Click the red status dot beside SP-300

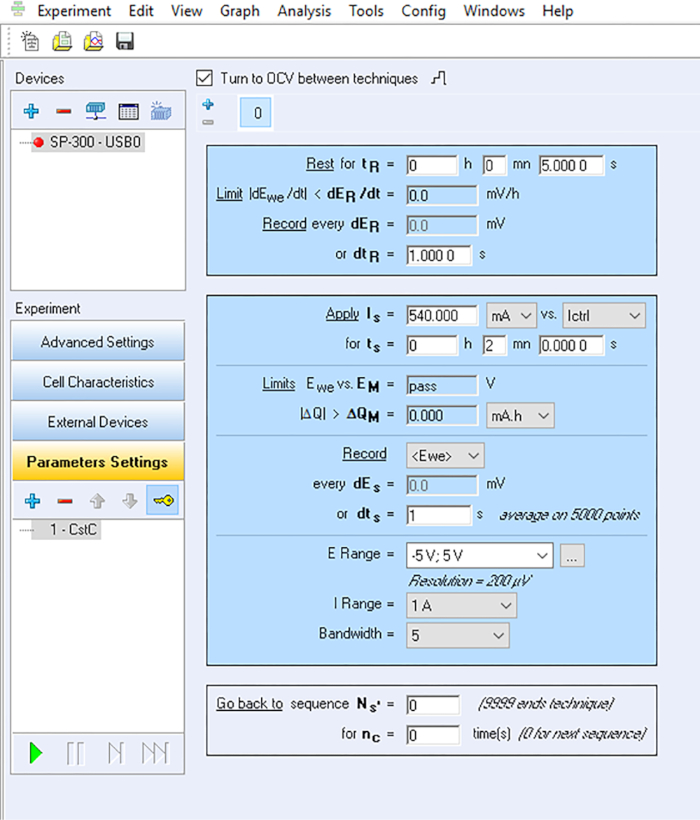coord(38,142)
